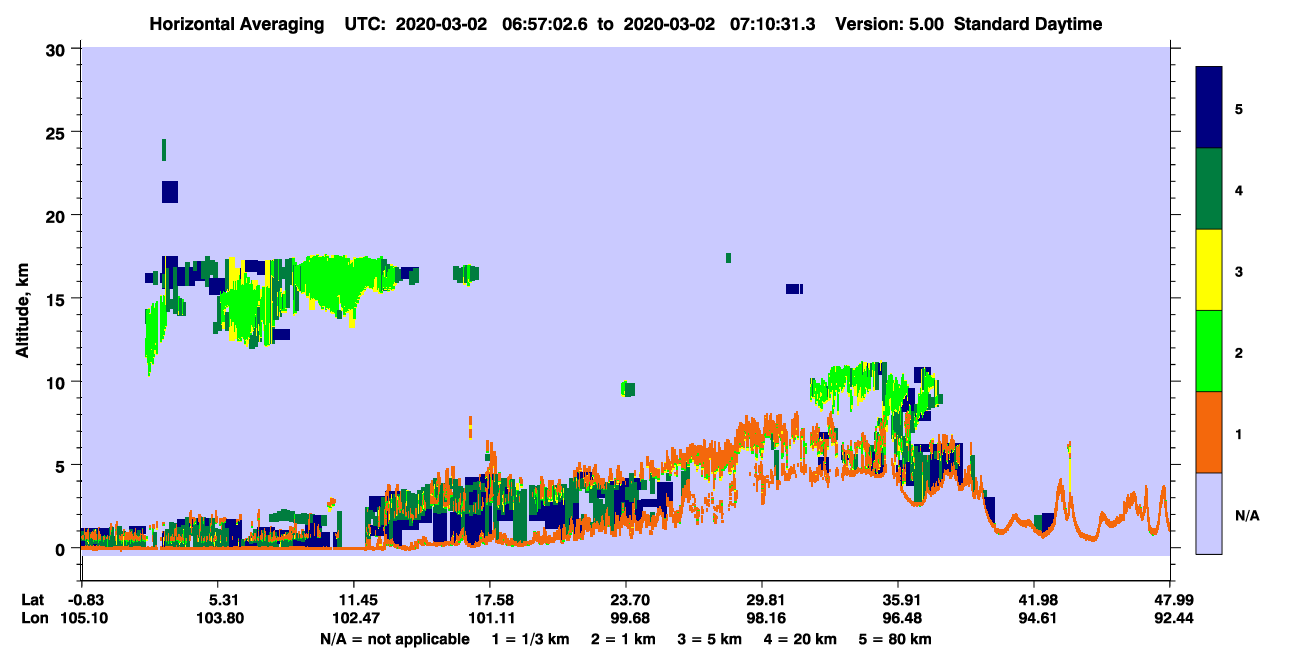Click the 10 km altitude tick label
Viewport: 1300px width, 667px height.
(58, 382)
